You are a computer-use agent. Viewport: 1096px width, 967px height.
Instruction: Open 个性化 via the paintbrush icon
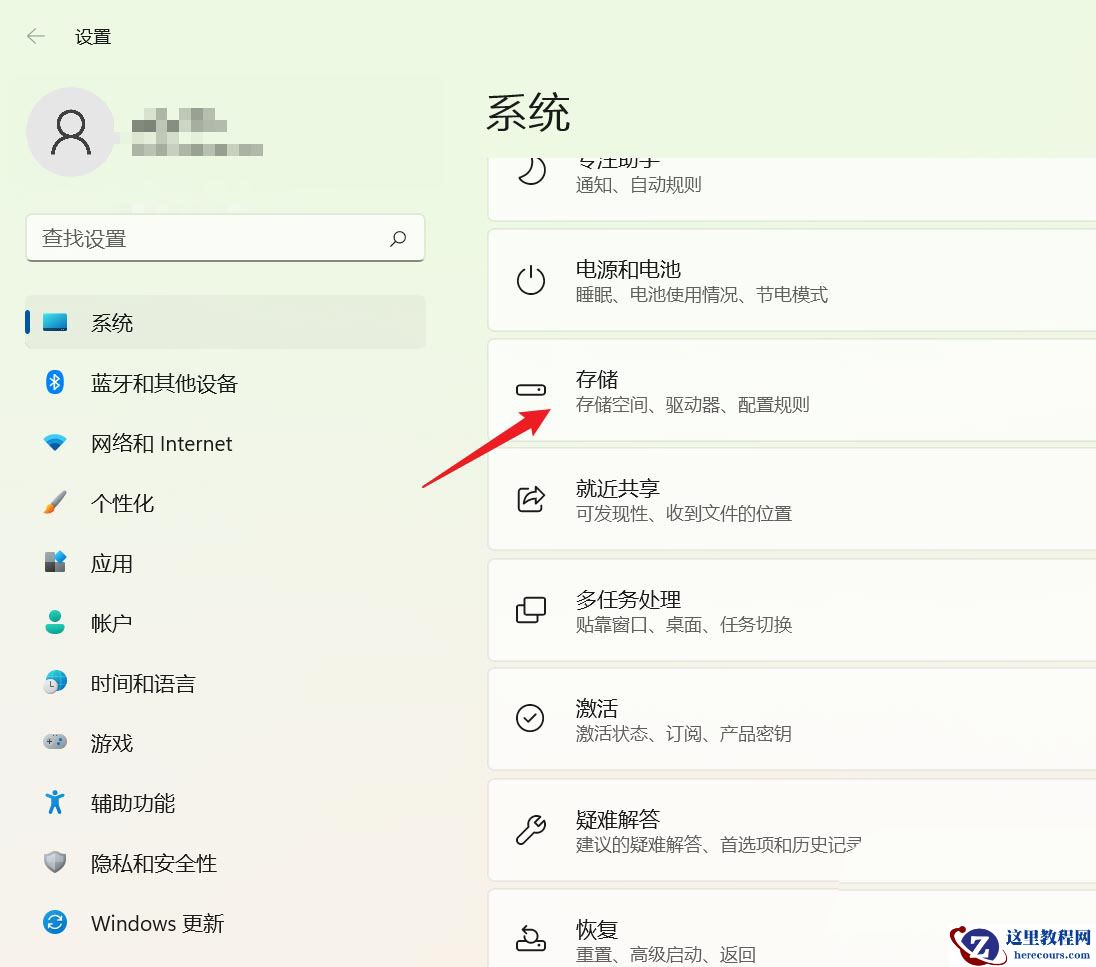pos(53,503)
